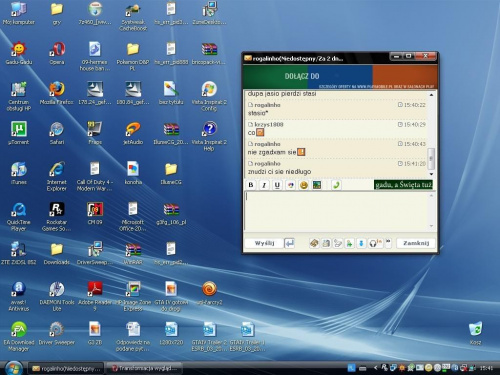Open Mozilla Firefox desktop shortcut
Screen dimensions: 500x375
[57, 93]
